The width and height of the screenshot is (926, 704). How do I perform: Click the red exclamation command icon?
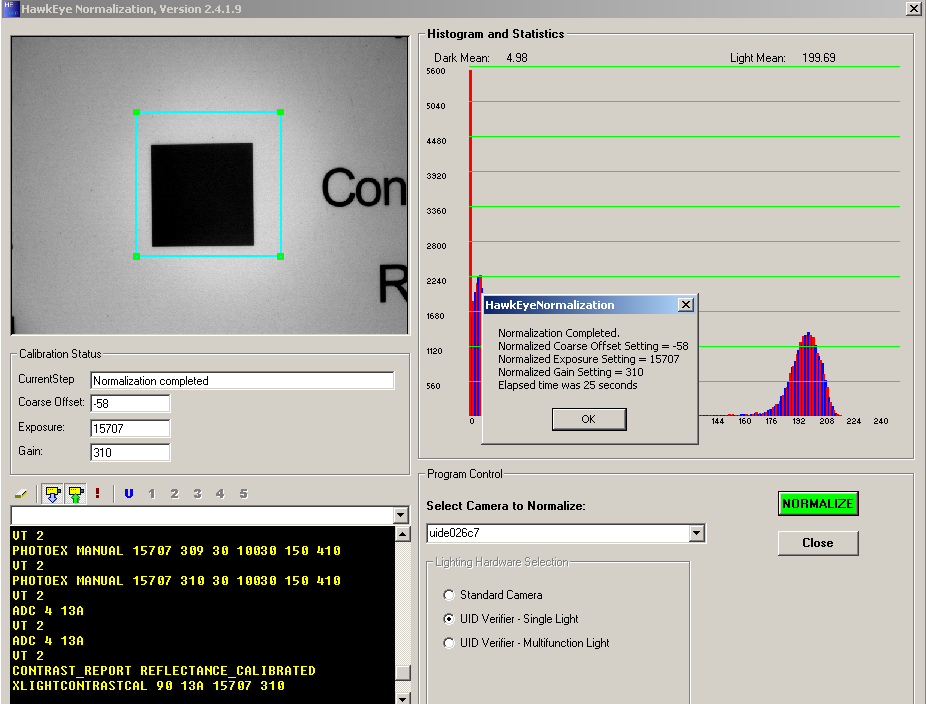tap(97, 492)
